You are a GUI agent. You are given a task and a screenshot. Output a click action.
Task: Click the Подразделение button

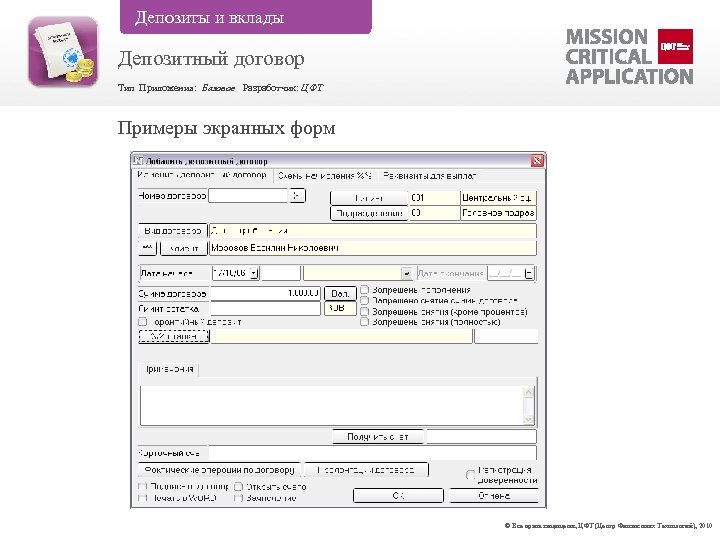369,213
